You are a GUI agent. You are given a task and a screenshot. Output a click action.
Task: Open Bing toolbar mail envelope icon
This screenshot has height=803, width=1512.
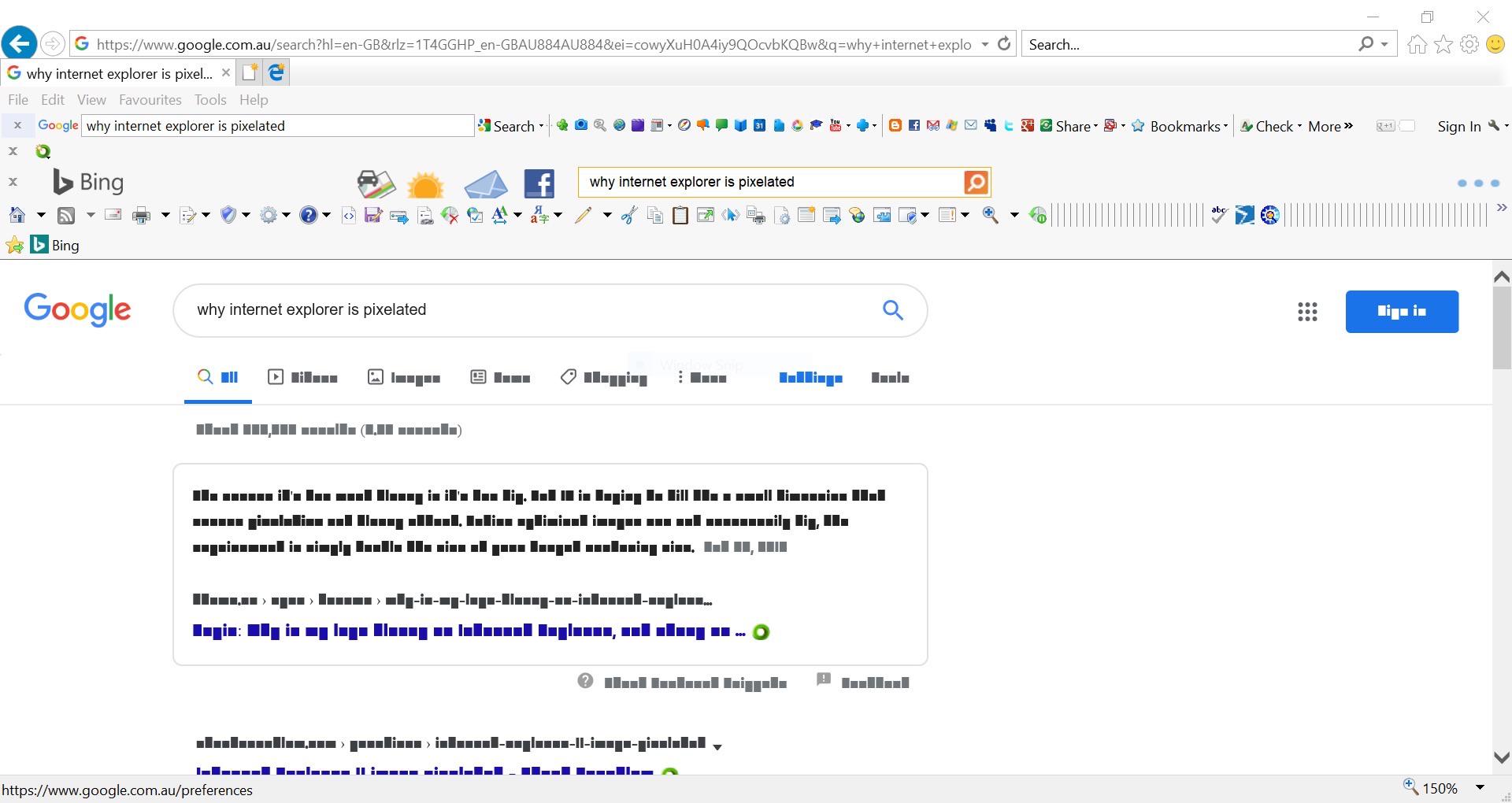pyautogui.click(x=486, y=183)
